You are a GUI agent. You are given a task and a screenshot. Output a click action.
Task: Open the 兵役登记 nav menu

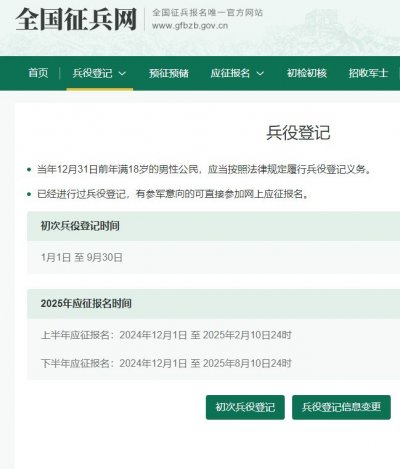pos(99,73)
